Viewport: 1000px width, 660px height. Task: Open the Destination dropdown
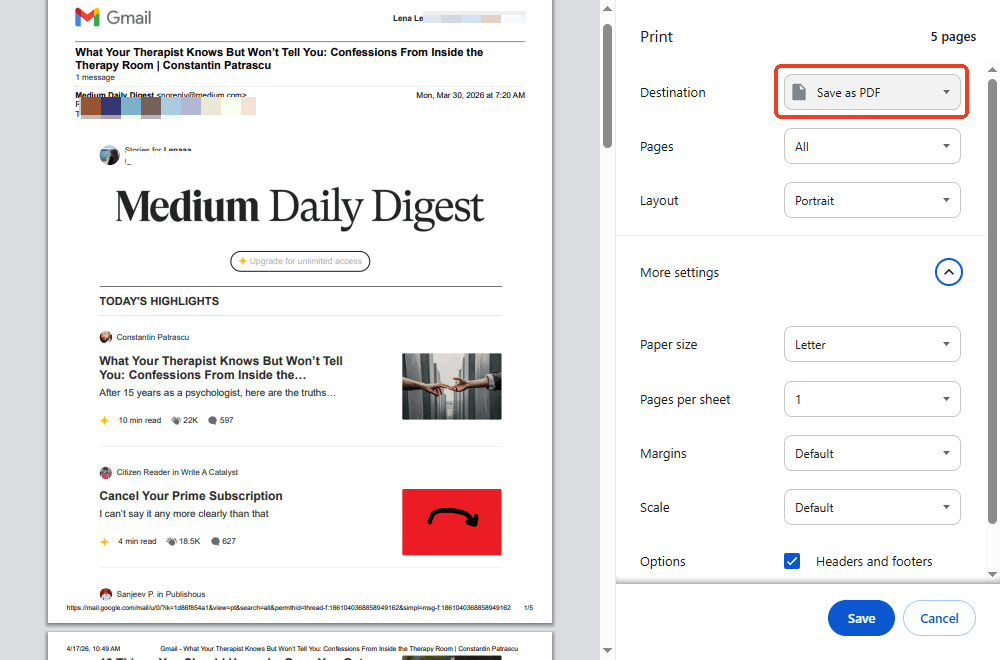[x=872, y=91]
